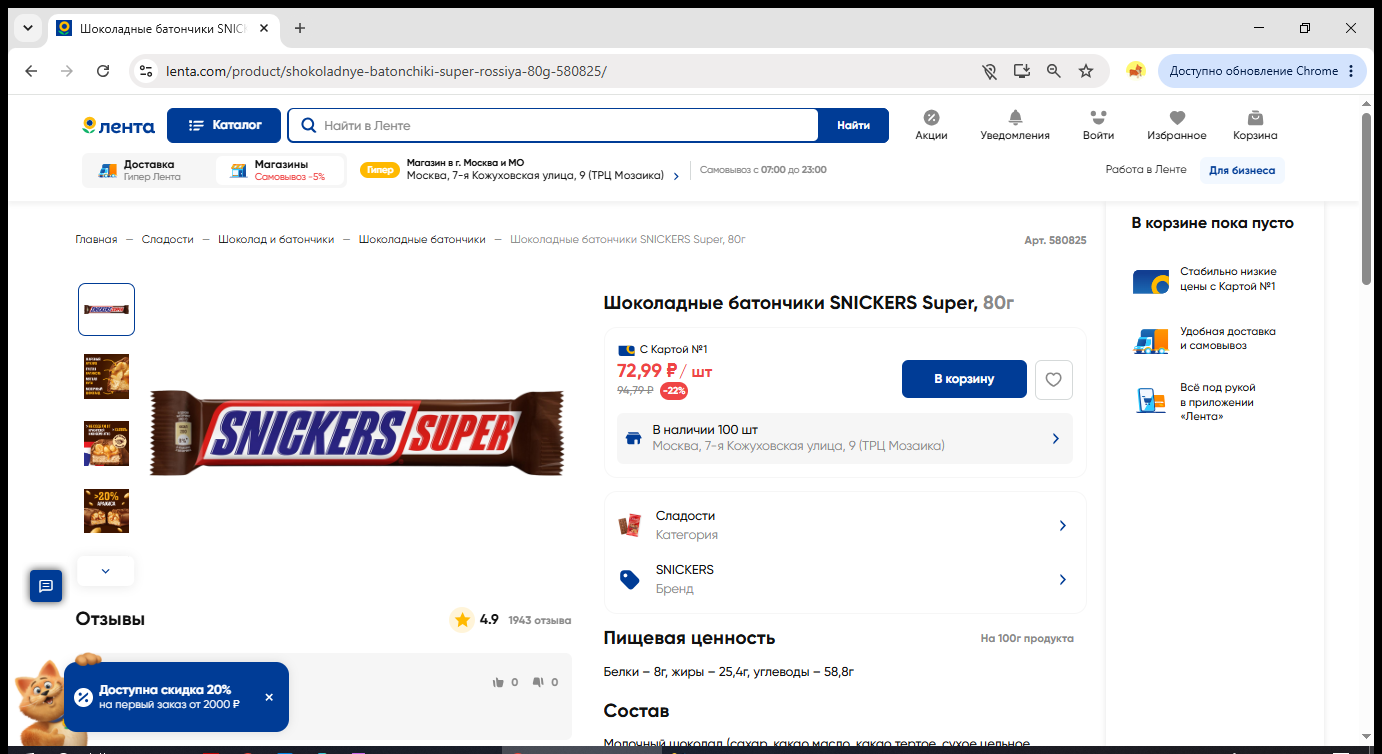This screenshot has width=1382, height=754.
Task: Click the Арт. 580825 article number
Action: pos(1055,240)
